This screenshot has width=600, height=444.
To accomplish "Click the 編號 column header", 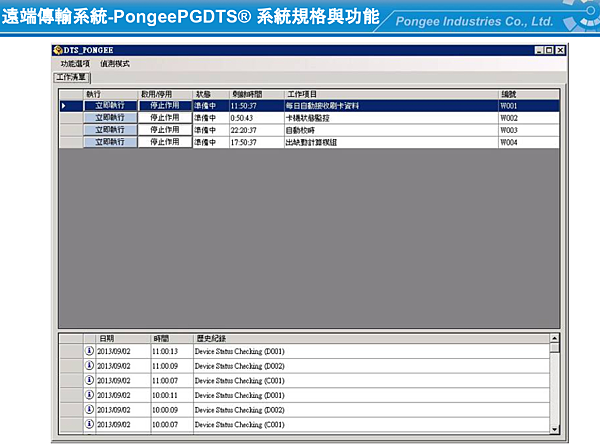I will pyautogui.click(x=529, y=94).
